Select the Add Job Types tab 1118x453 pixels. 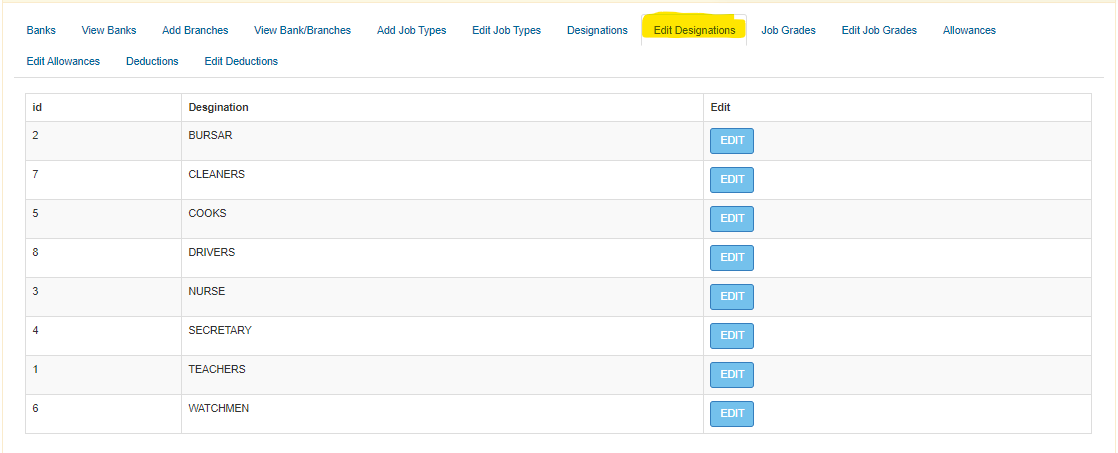coord(411,30)
